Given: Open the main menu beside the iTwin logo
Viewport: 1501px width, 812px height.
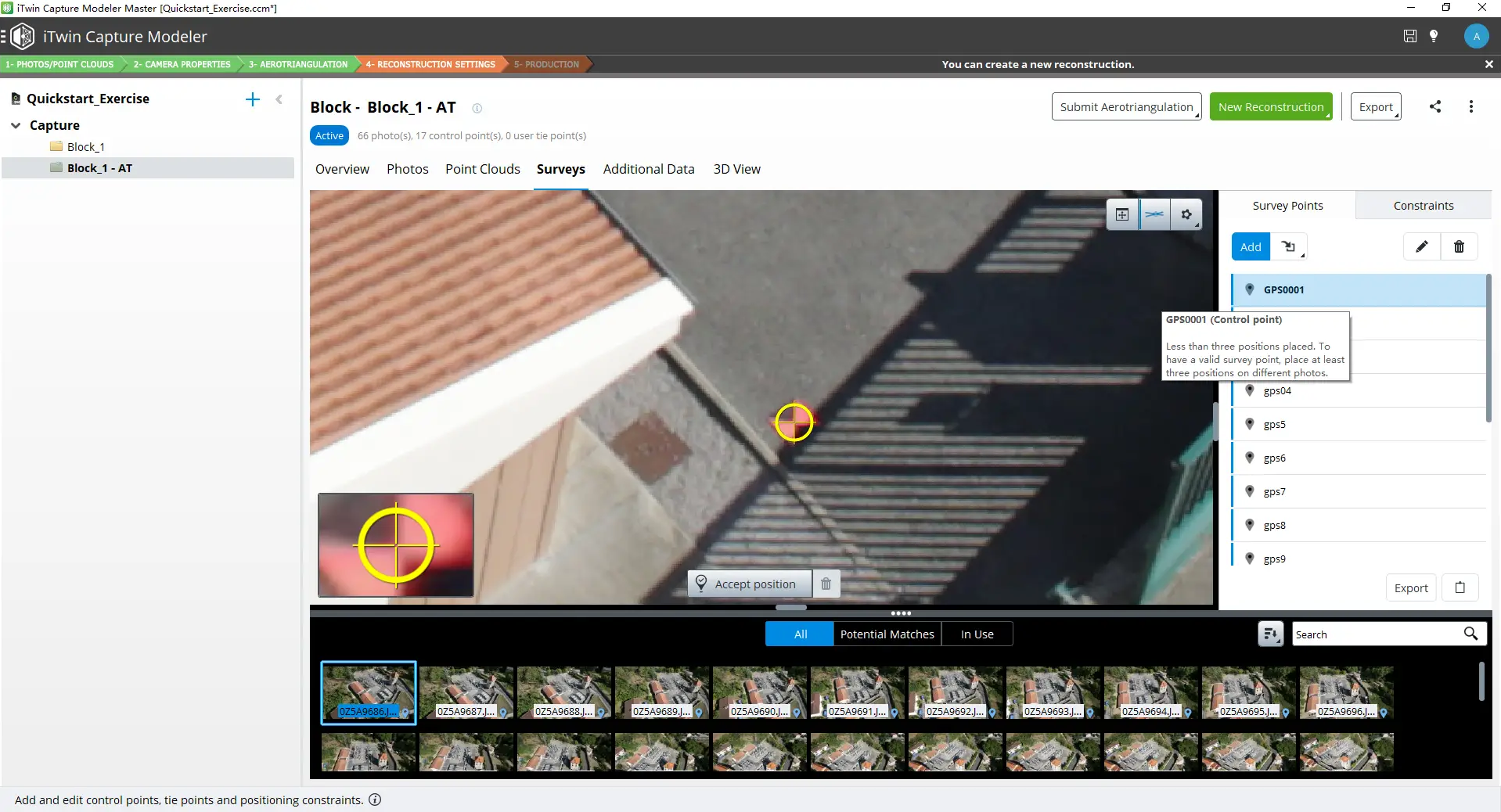Looking at the screenshot, I should (4, 37).
